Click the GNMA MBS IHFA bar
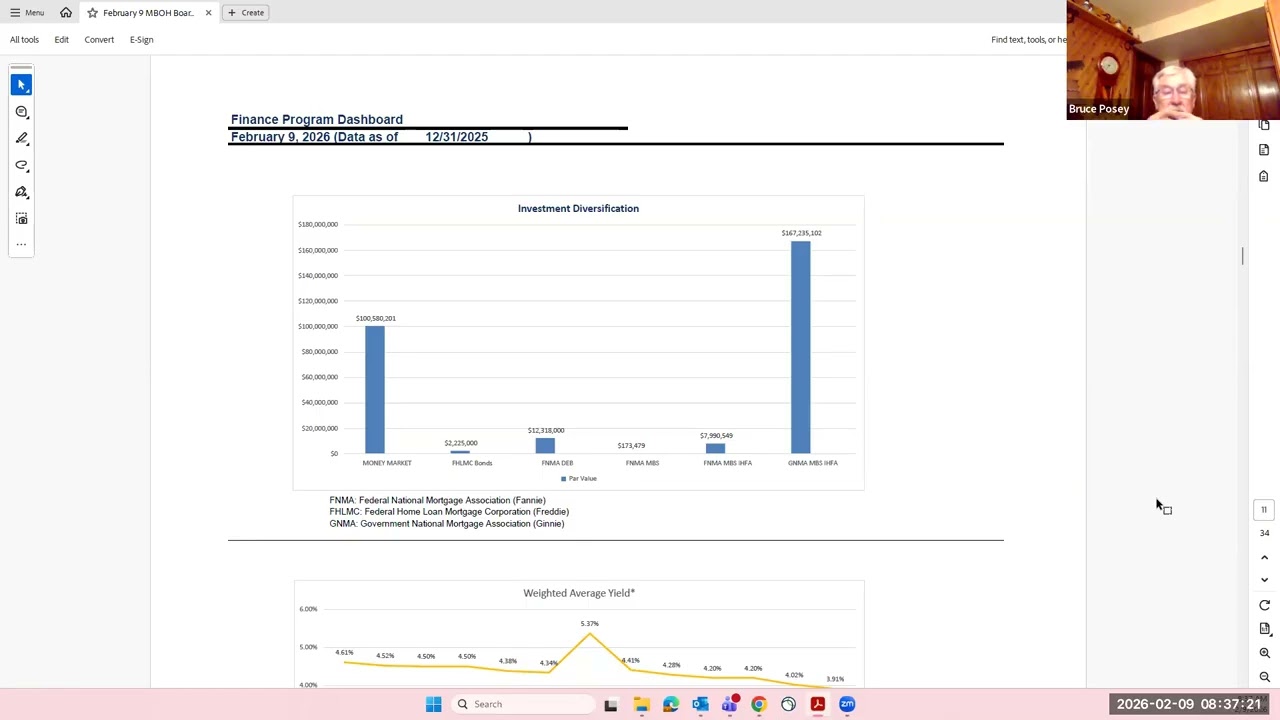 pyautogui.click(x=801, y=347)
